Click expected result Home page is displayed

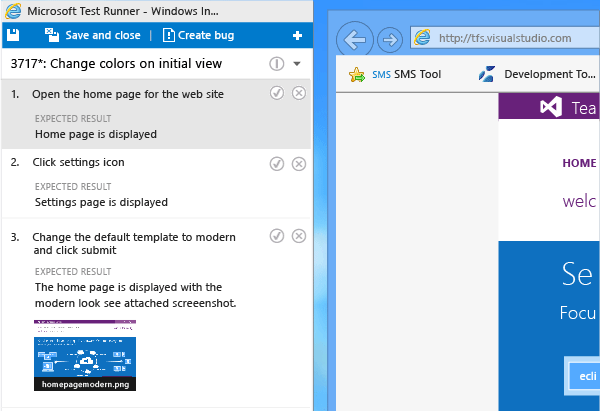pos(96,134)
